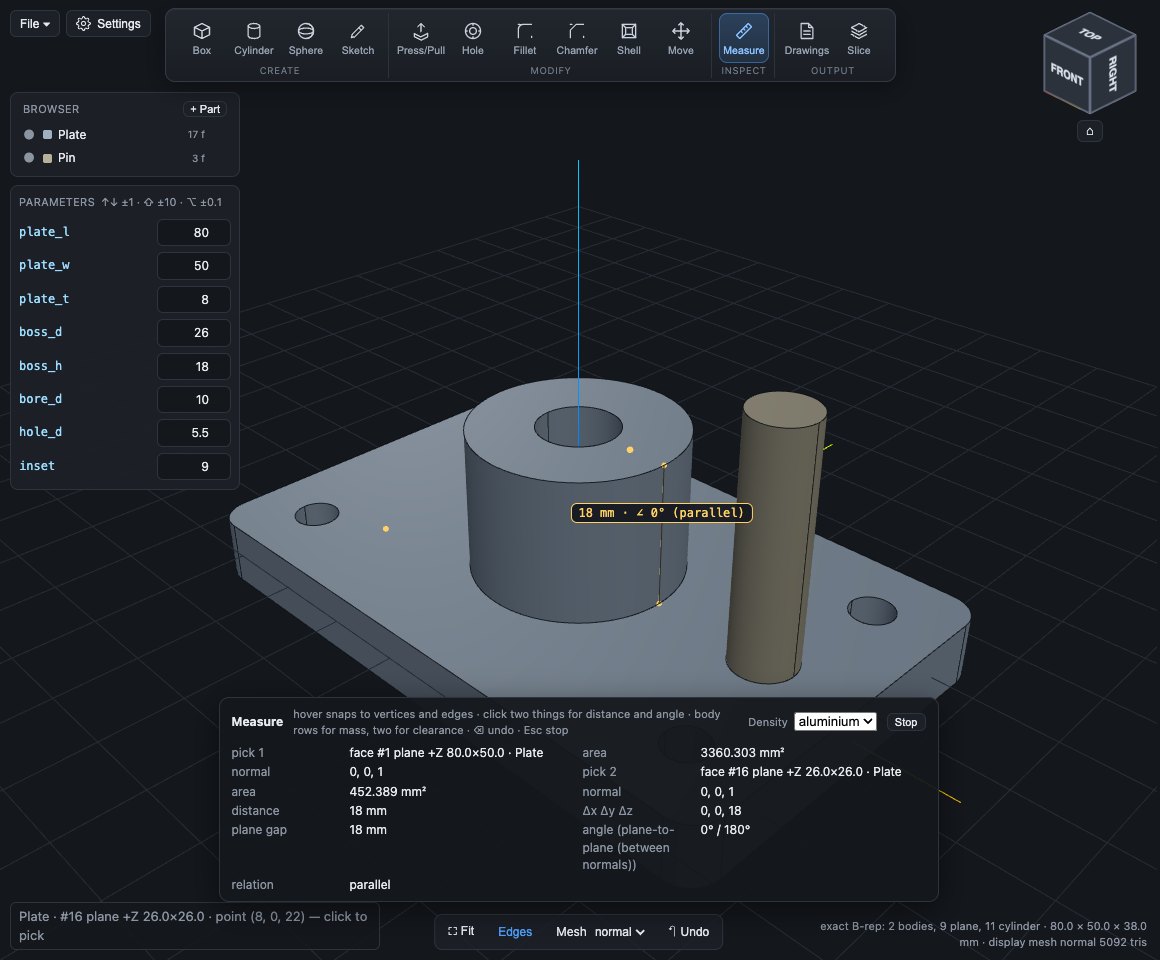The image size is (1160, 960).
Task: Edit the inset value field
Action: coord(194,466)
